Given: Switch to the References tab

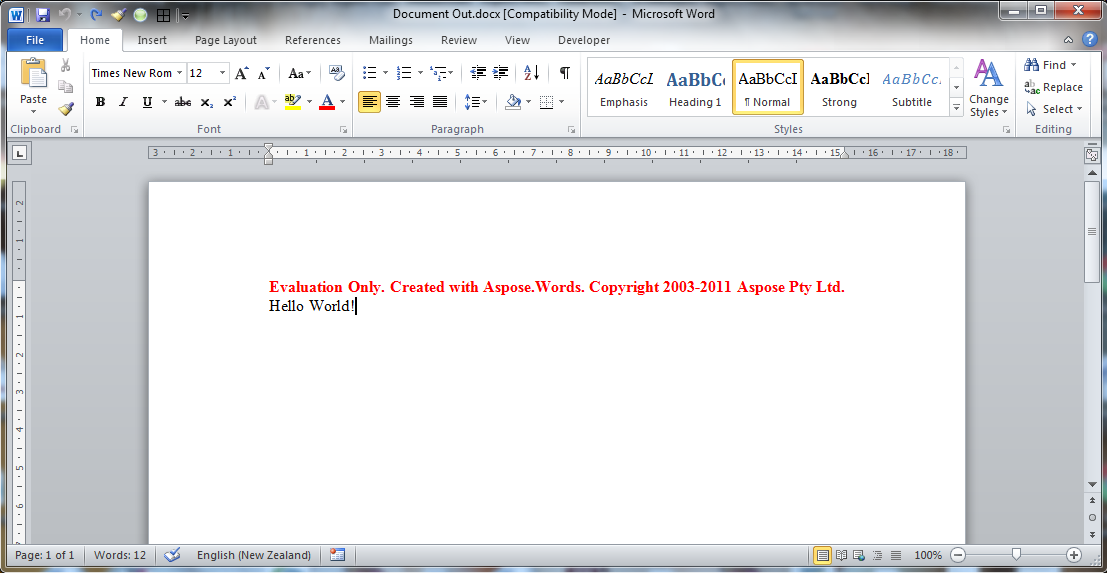Looking at the screenshot, I should pyautogui.click(x=313, y=40).
